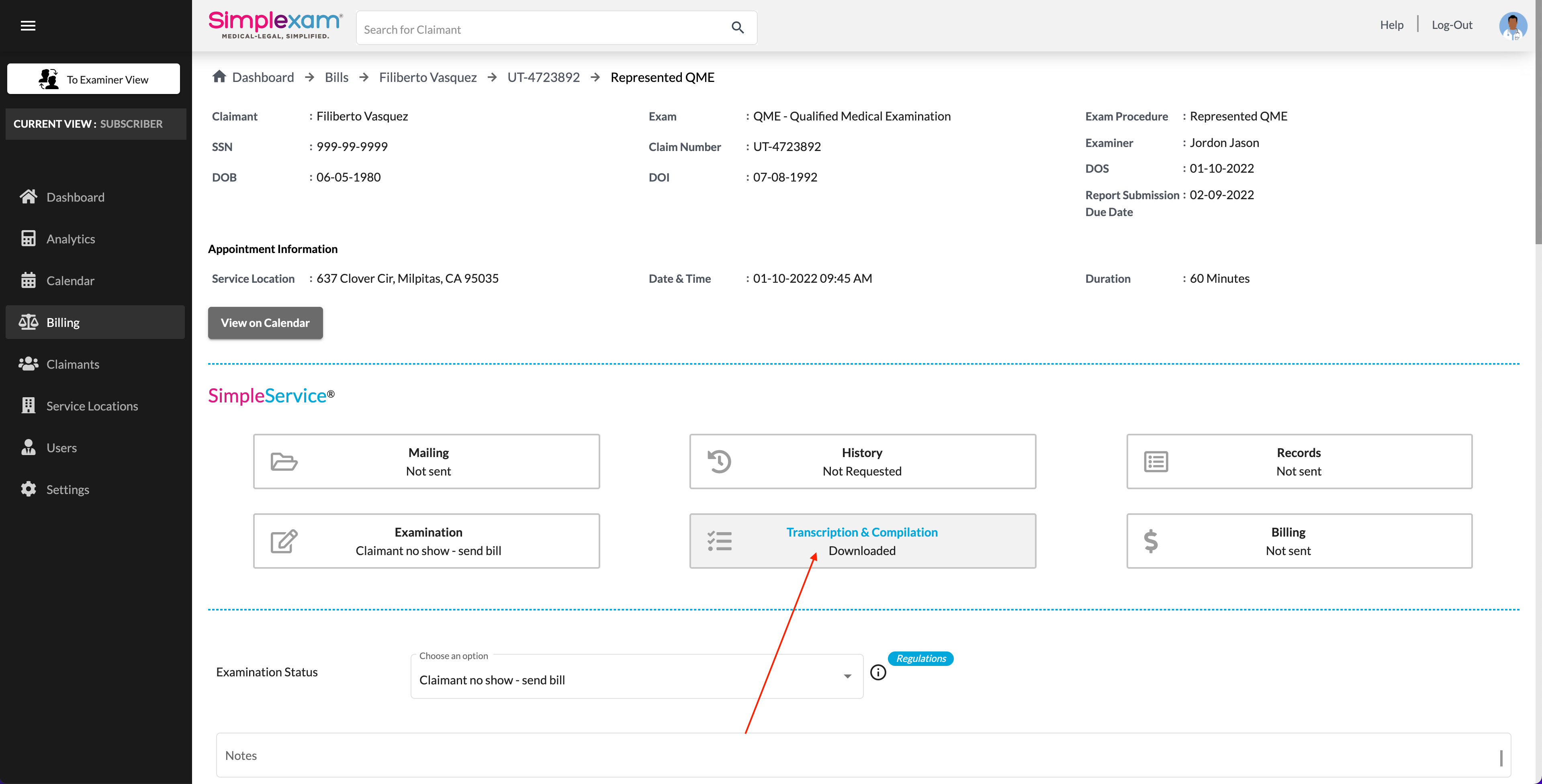Click the Mailing folder icon
This screenshot has height=784, width=1542.
pyautogui.click(x=284, y=461)
